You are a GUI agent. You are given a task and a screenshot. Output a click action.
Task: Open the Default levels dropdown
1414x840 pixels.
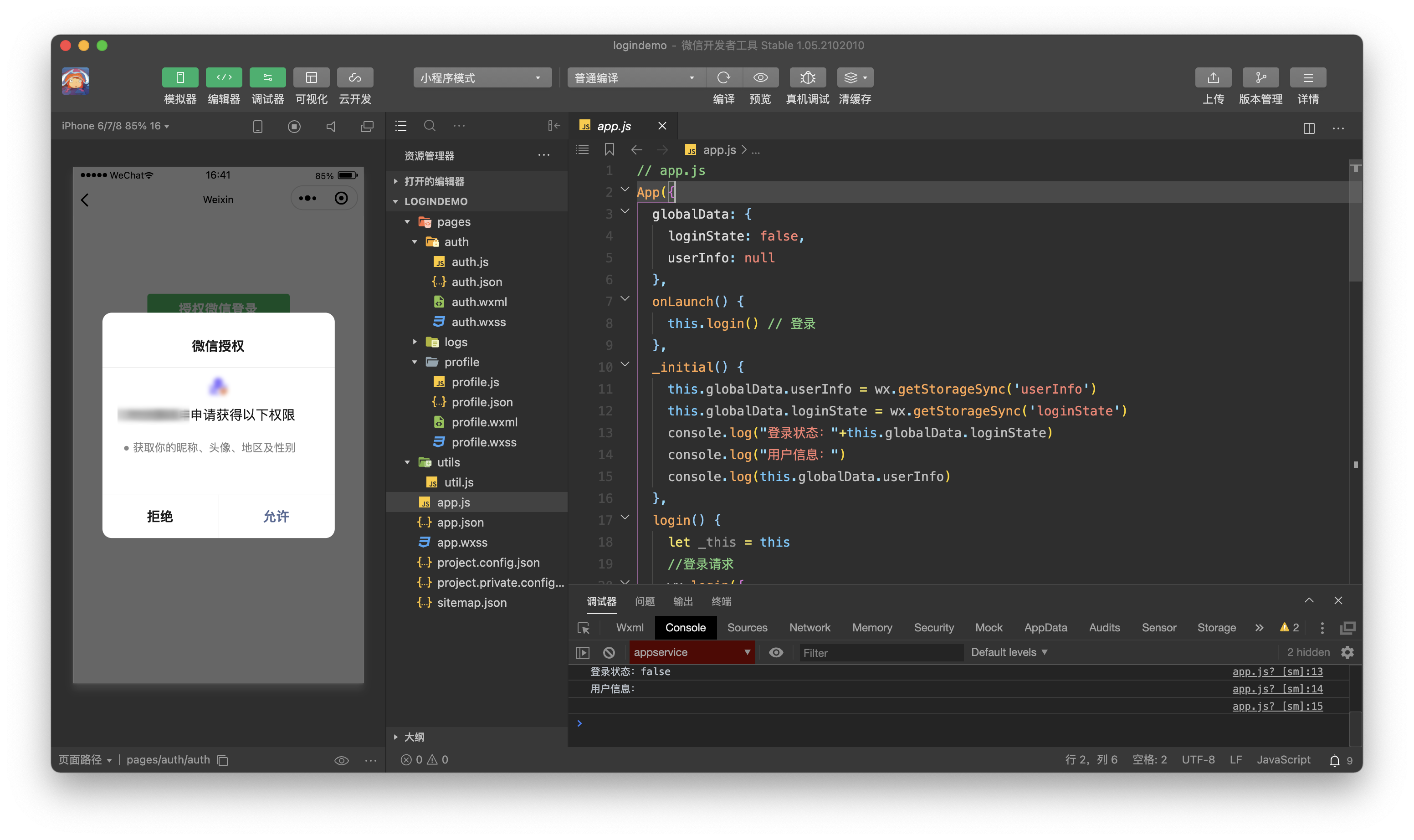click(x=1009, y=652)
